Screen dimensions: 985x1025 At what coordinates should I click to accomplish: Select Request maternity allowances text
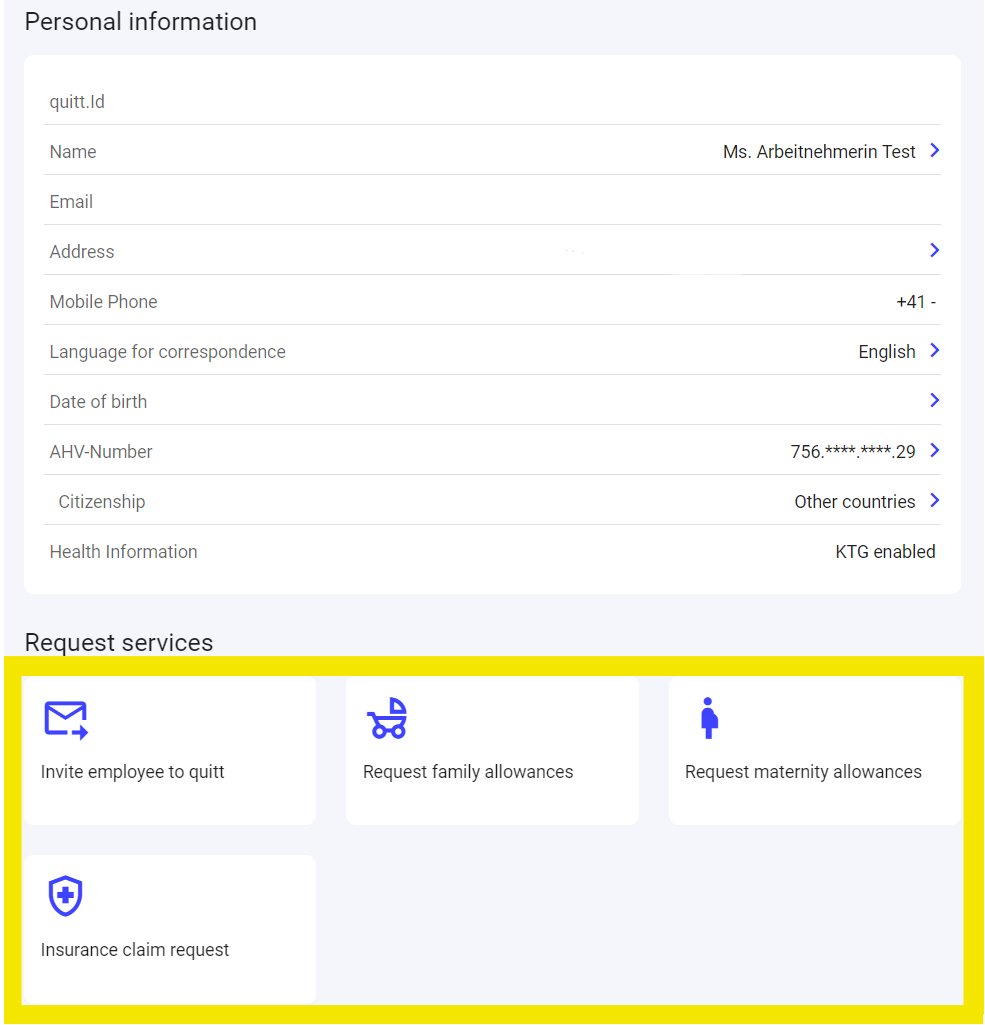(x=803, y=772)
